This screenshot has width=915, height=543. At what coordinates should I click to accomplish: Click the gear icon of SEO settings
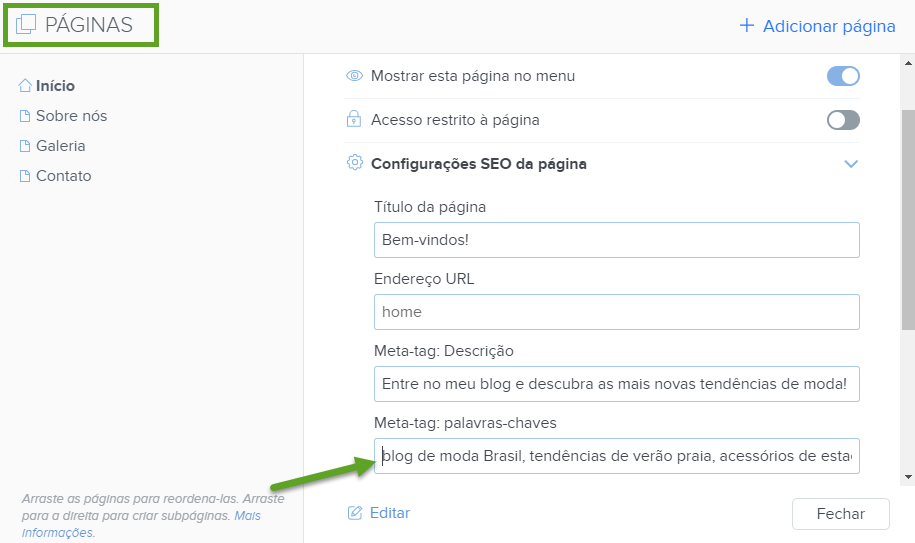(x=354, y=163)
